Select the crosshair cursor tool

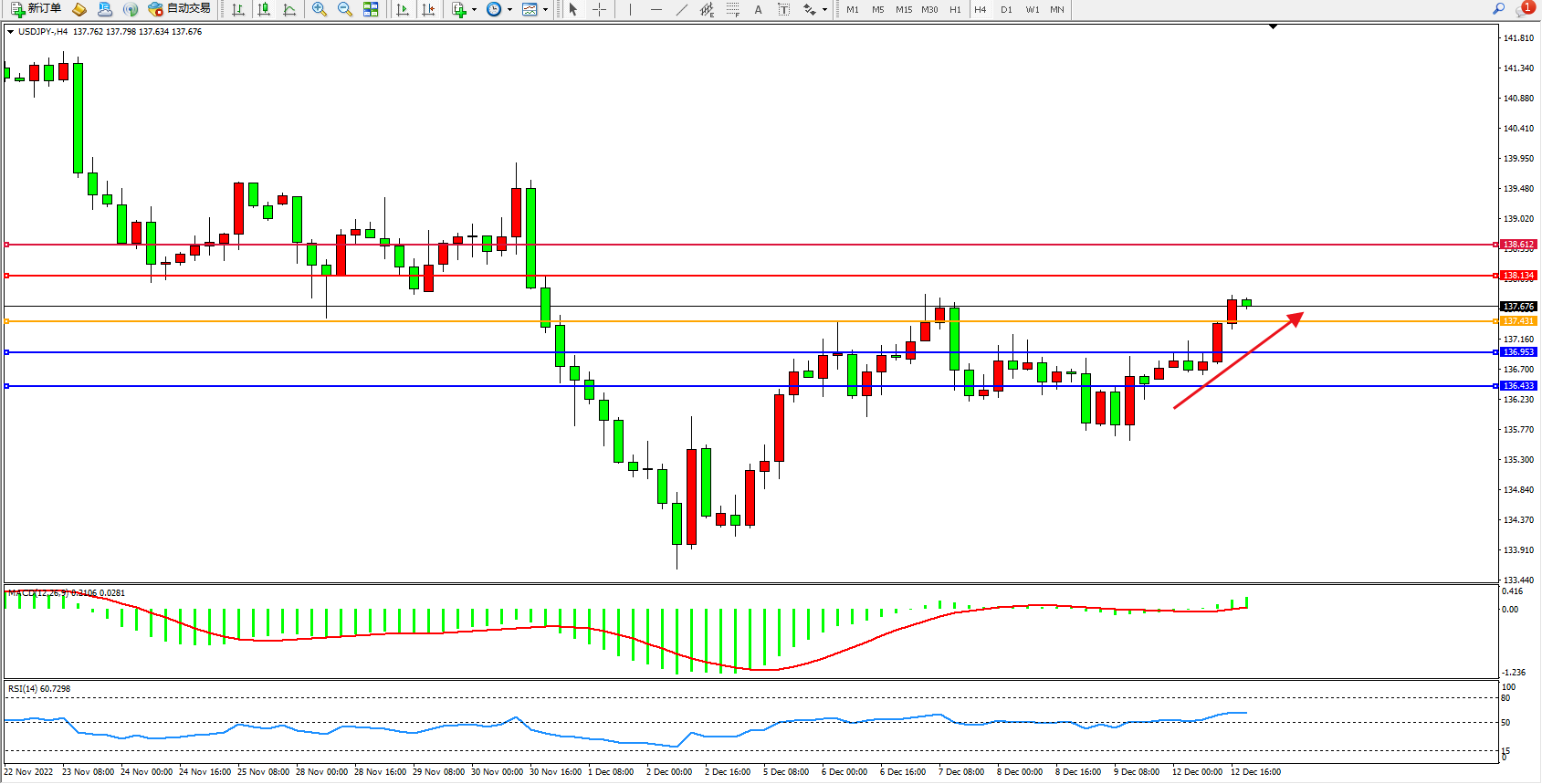coord(599,9)
